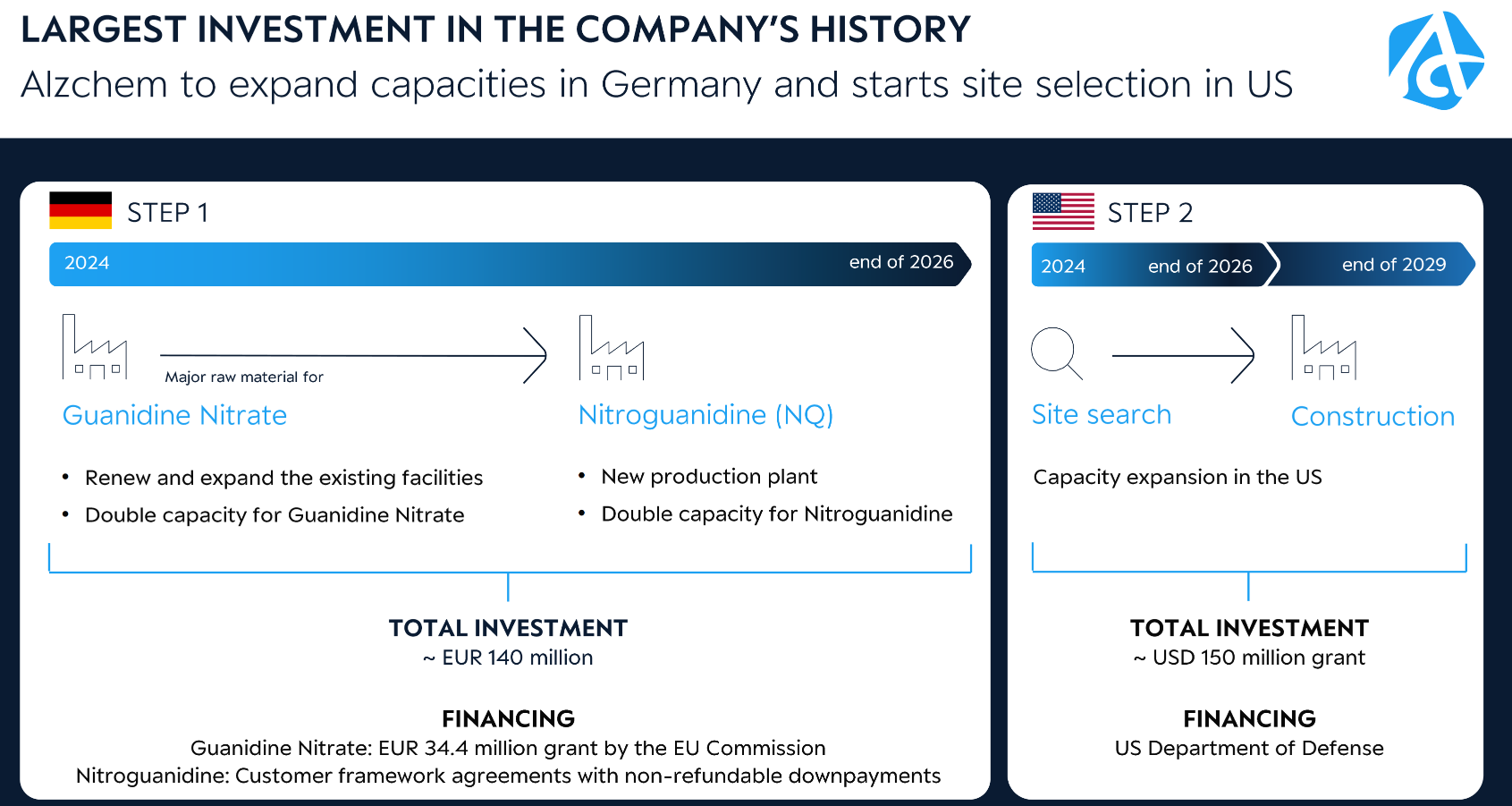The image size is (1512, 806).
Task: Click the arrow between Site search and Construction
Action: click(1183, 355)
